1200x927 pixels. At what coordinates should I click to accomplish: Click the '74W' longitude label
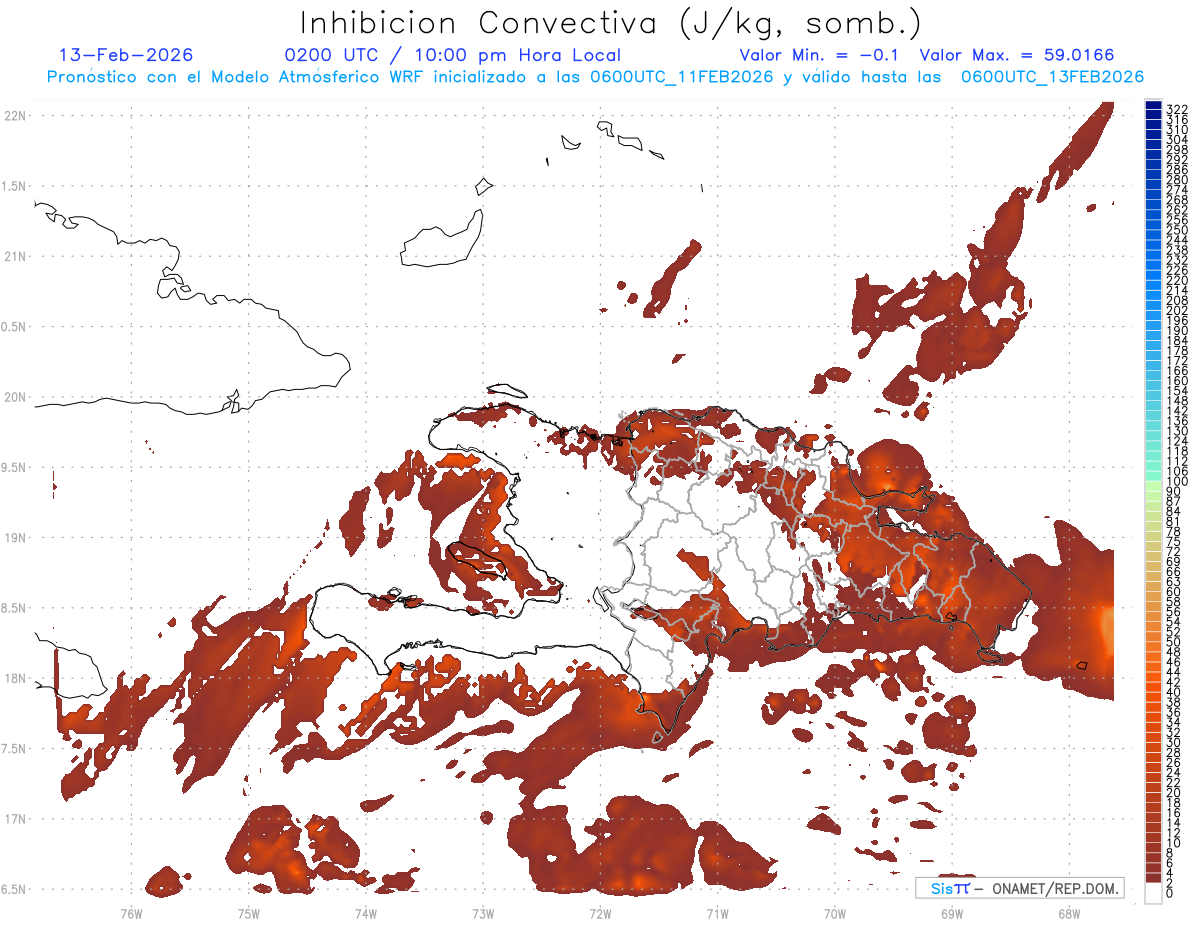click(366, 913)
